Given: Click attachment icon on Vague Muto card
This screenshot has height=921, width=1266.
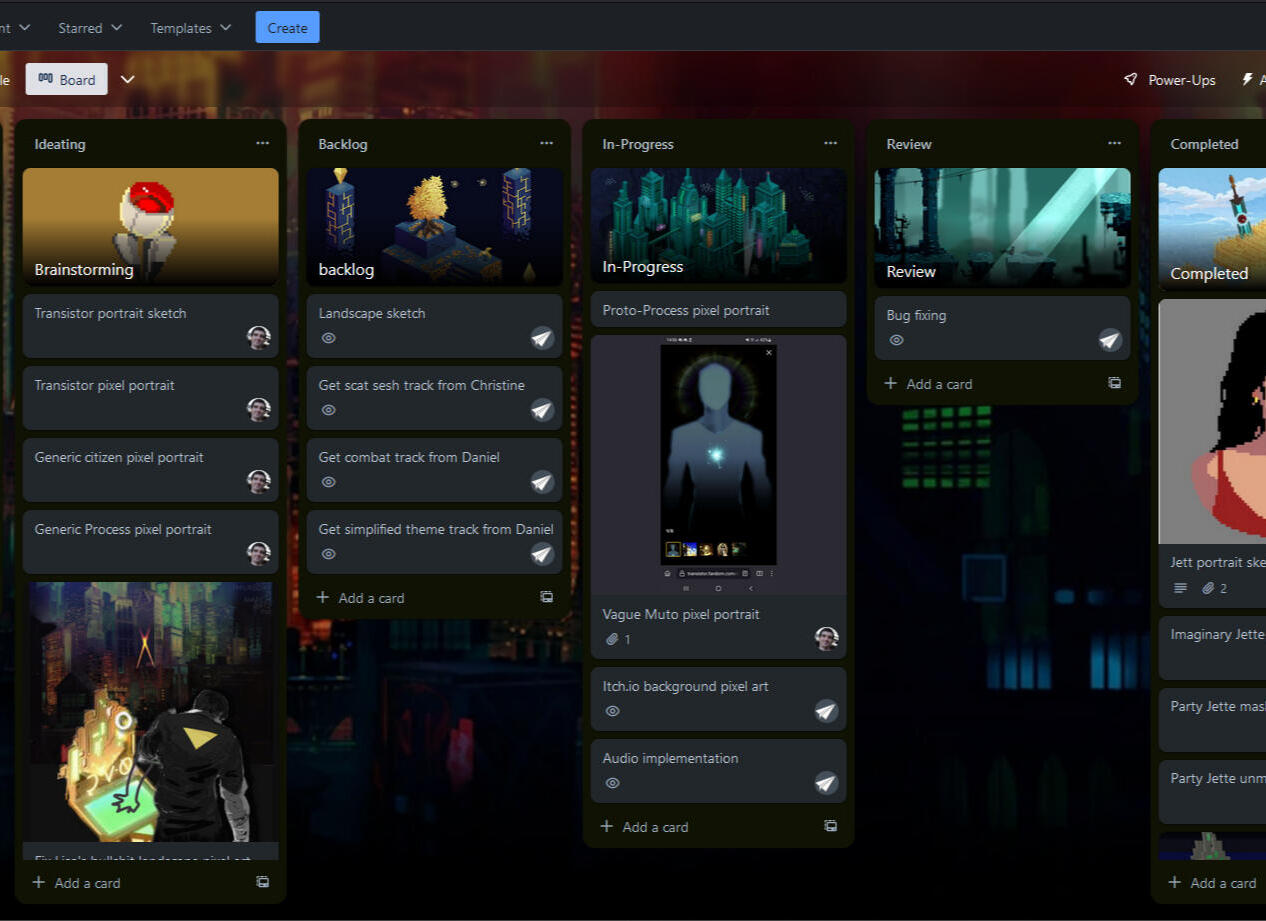Looking at the screenshot, I should click(x=612, y=639).
